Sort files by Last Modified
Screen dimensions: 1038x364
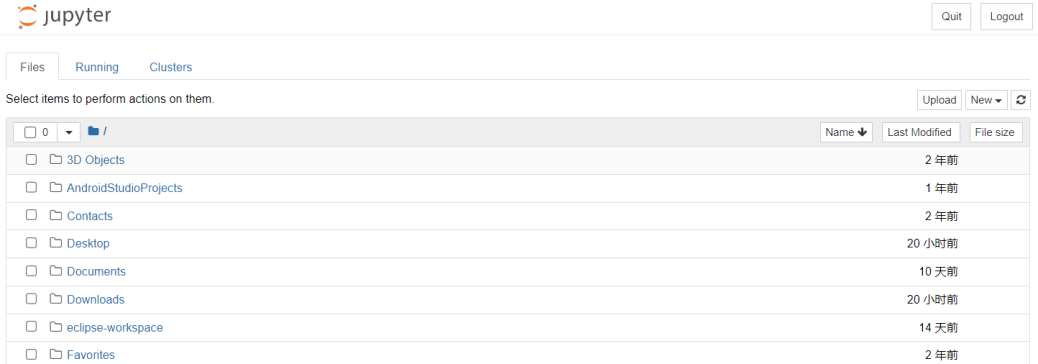pyautogui.click(x=920, y=132)
